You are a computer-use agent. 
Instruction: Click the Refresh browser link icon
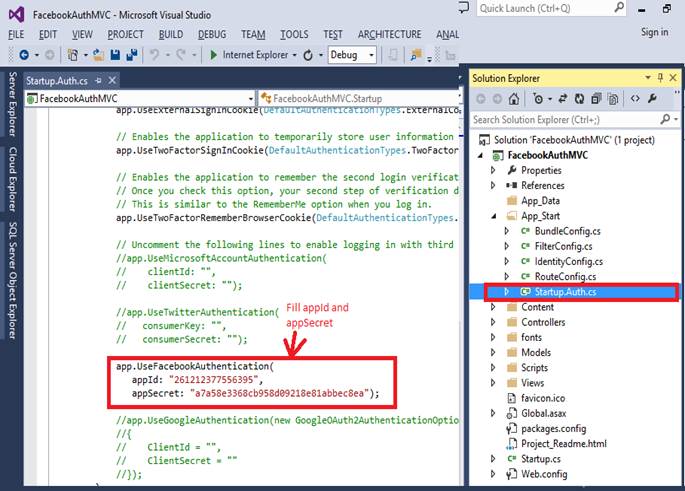pos(308,55)
